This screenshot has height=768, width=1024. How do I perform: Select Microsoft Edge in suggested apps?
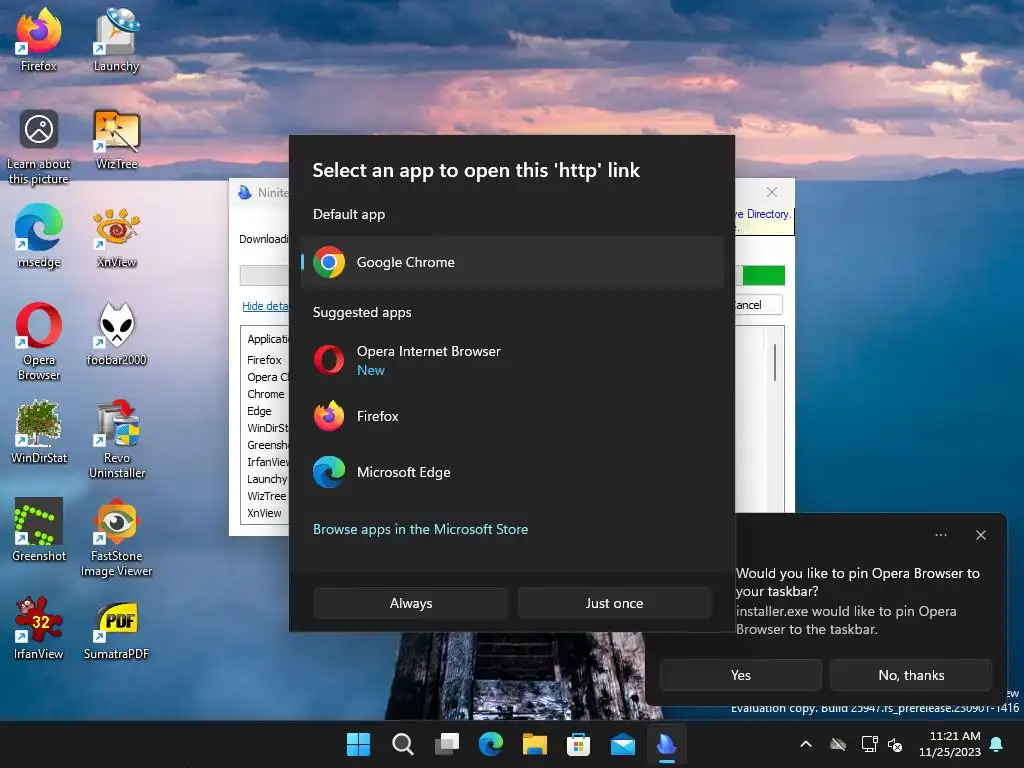pyautogui.click(x=512, y=472)
